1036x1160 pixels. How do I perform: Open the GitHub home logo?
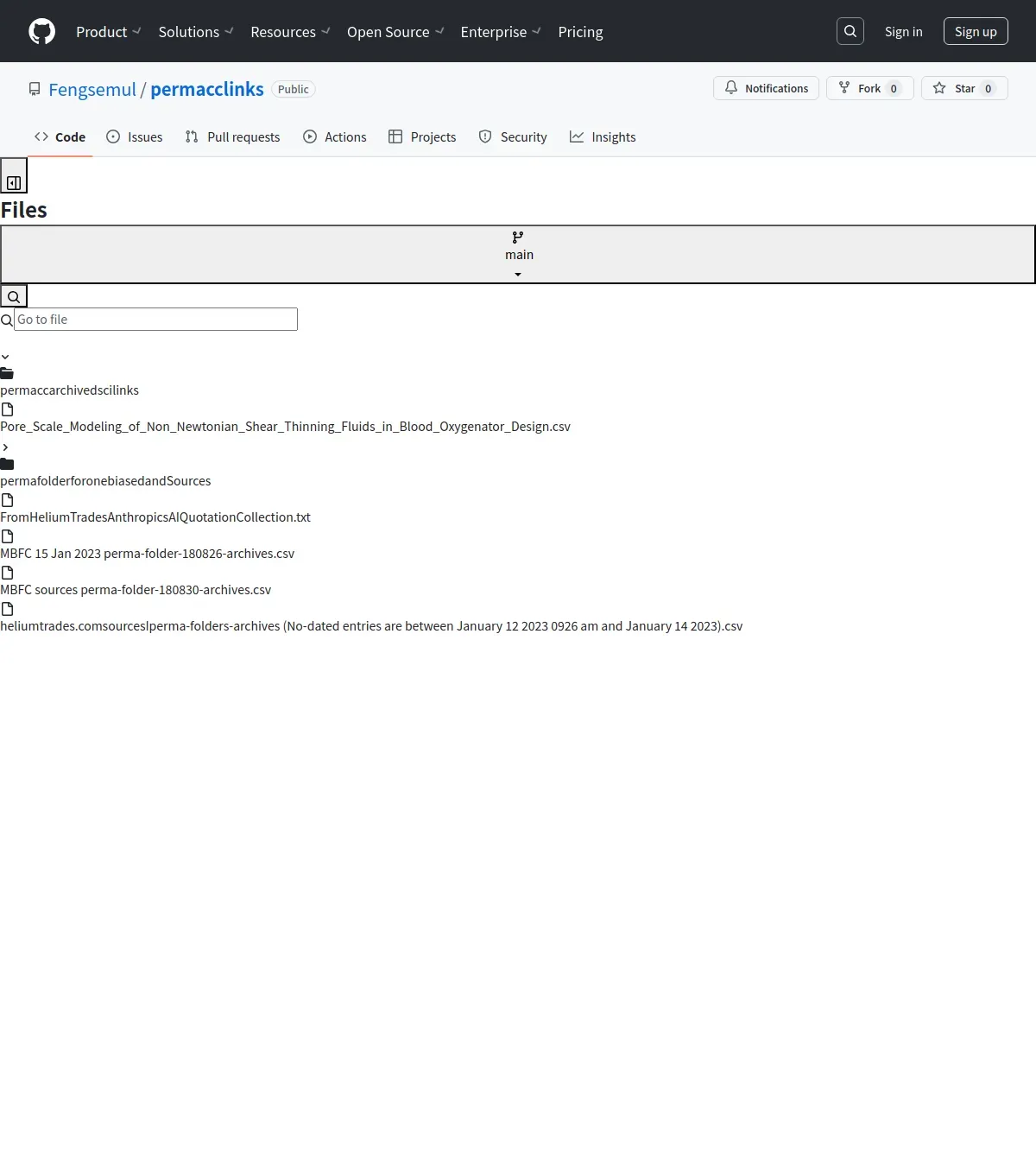[x=41, y=31]
